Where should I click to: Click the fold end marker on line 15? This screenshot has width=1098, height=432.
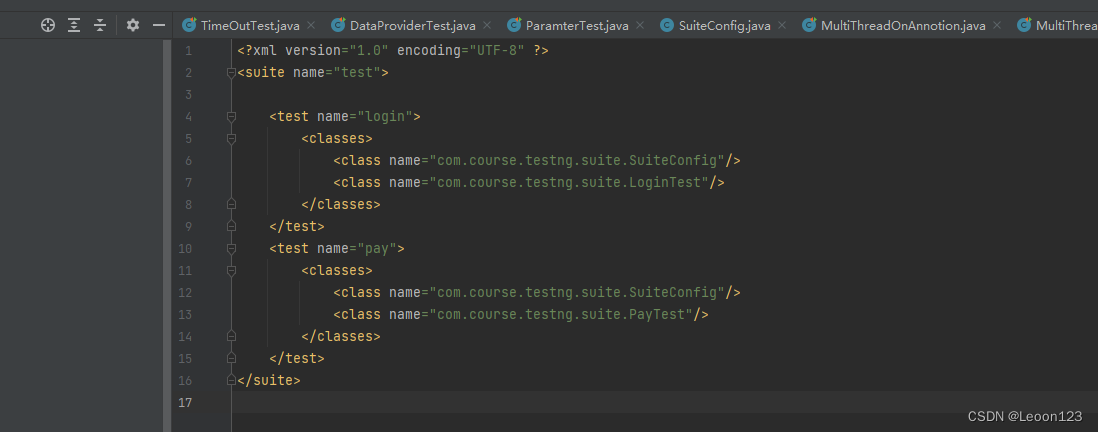coord(232,358)
